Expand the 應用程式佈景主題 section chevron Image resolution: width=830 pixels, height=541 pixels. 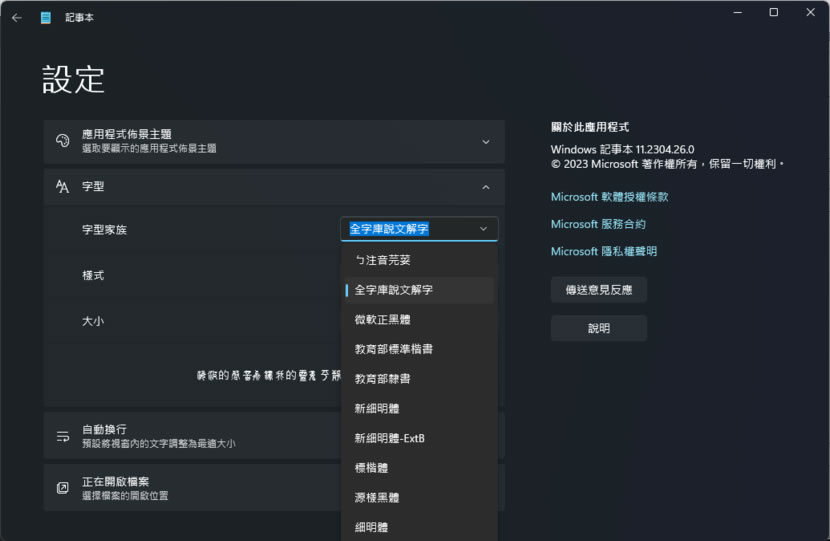[485, 142]
